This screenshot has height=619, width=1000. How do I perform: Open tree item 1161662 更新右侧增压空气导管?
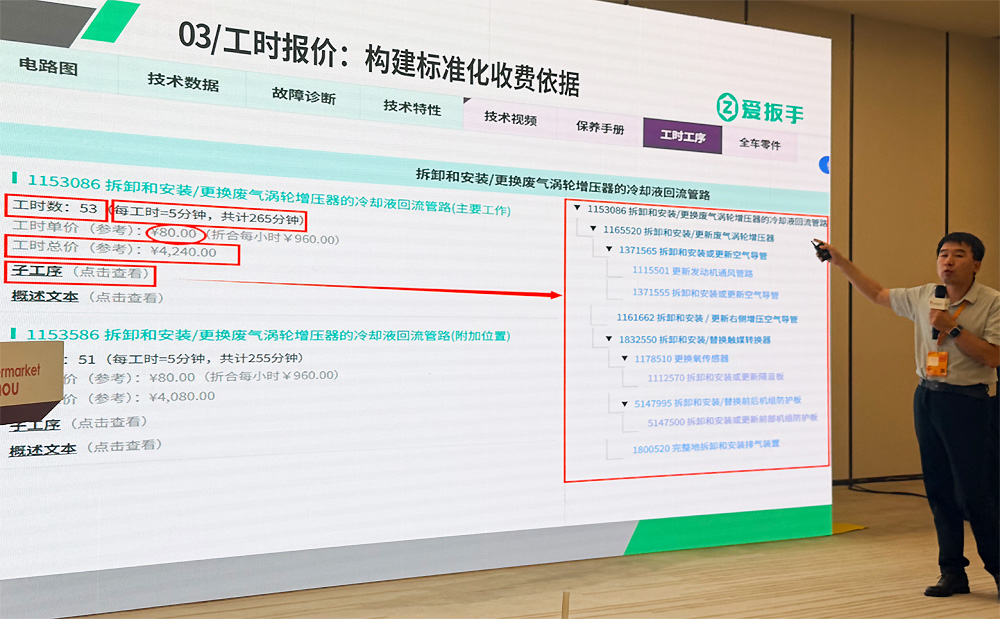(x=707, y=317)
